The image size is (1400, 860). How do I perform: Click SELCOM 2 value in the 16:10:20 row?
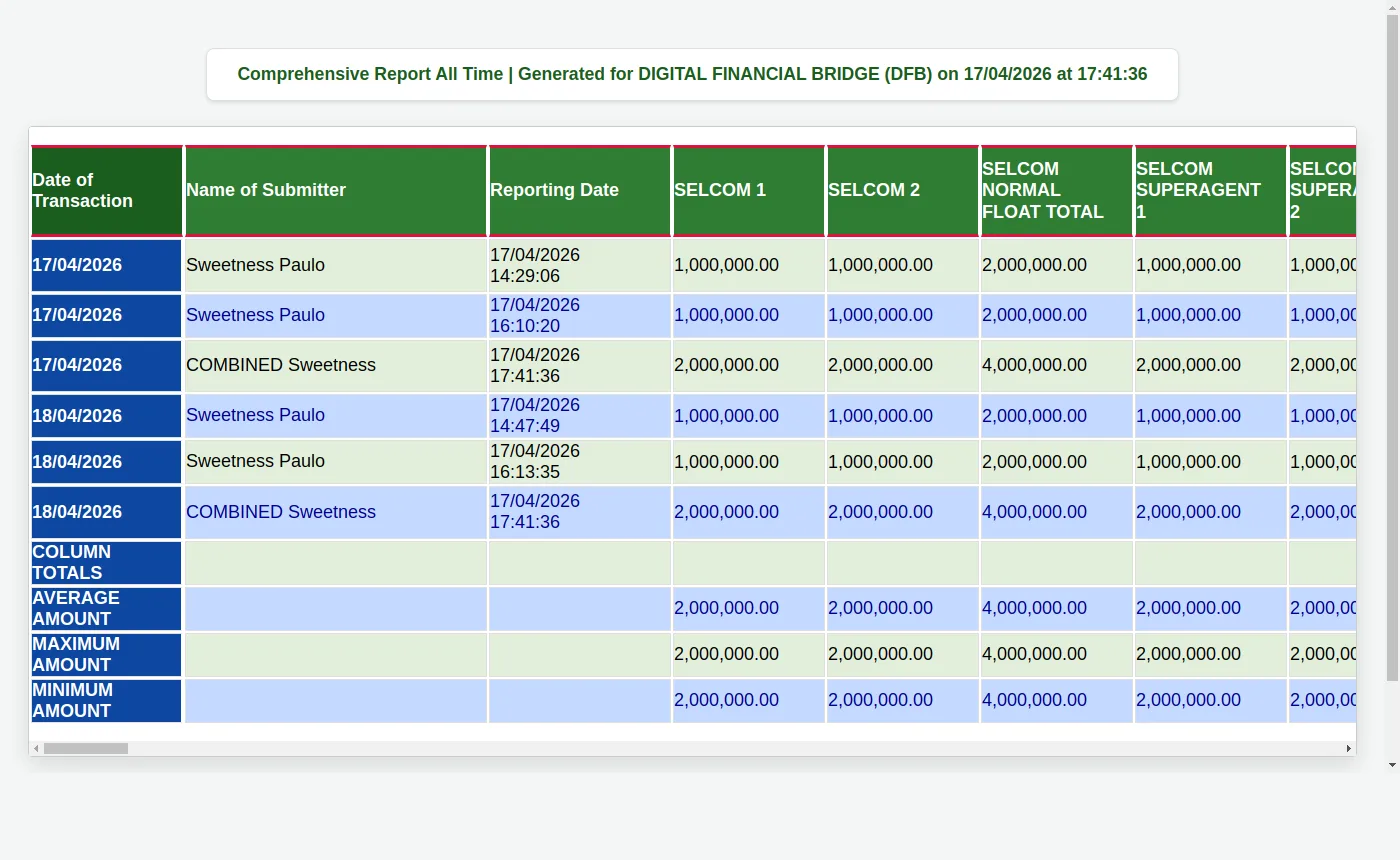point(880,315)
